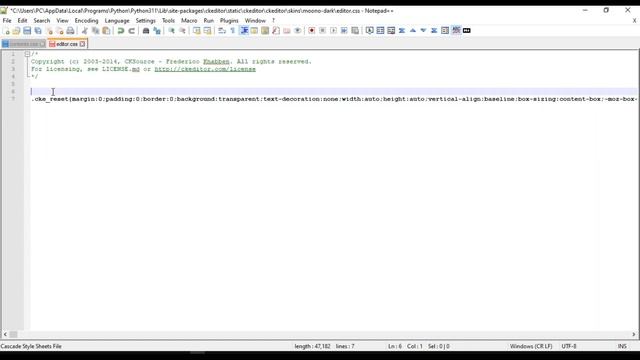
Task: Open the Search menu
Action: tap(42, 20)
